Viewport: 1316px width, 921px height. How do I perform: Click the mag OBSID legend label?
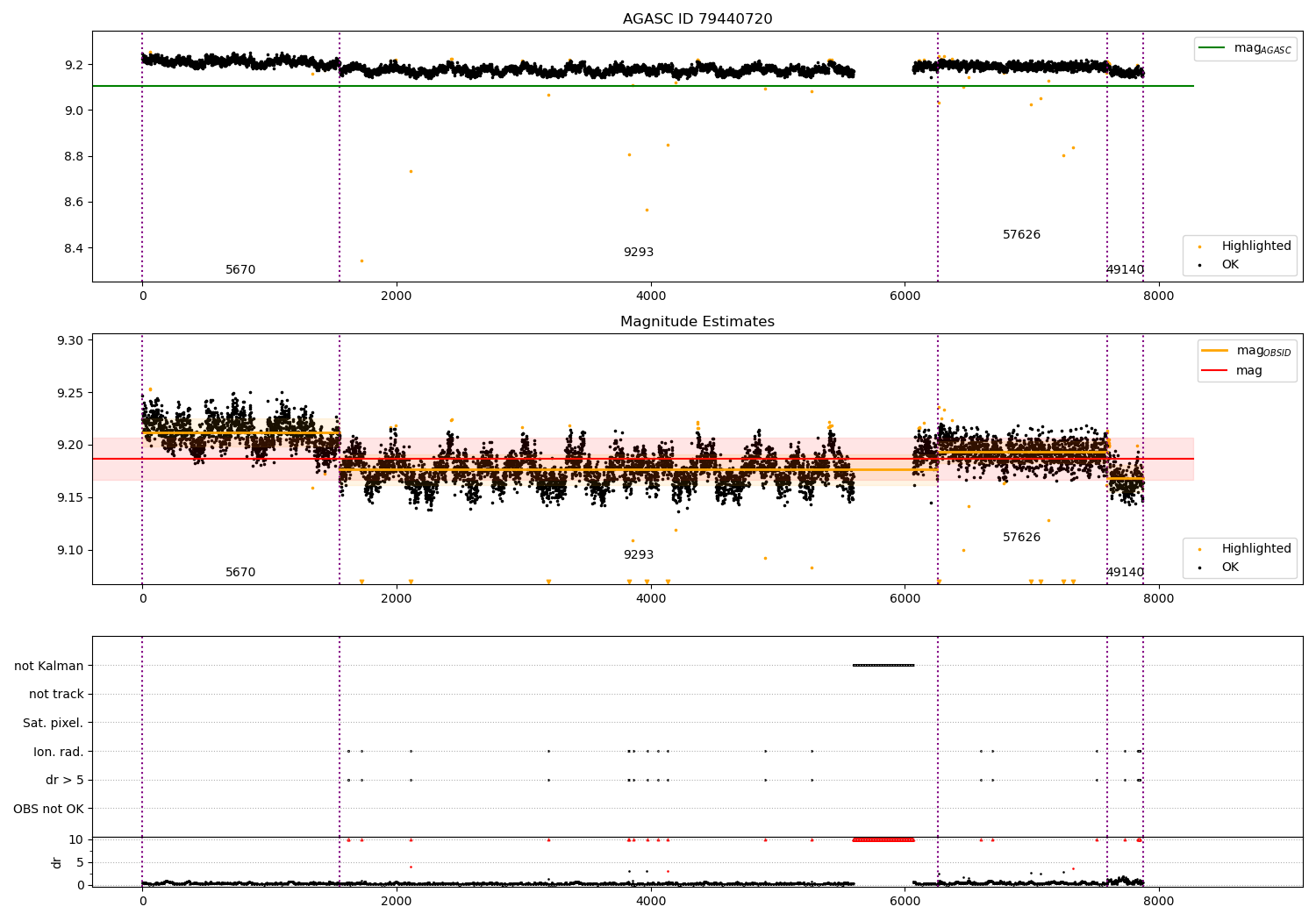1263,351
